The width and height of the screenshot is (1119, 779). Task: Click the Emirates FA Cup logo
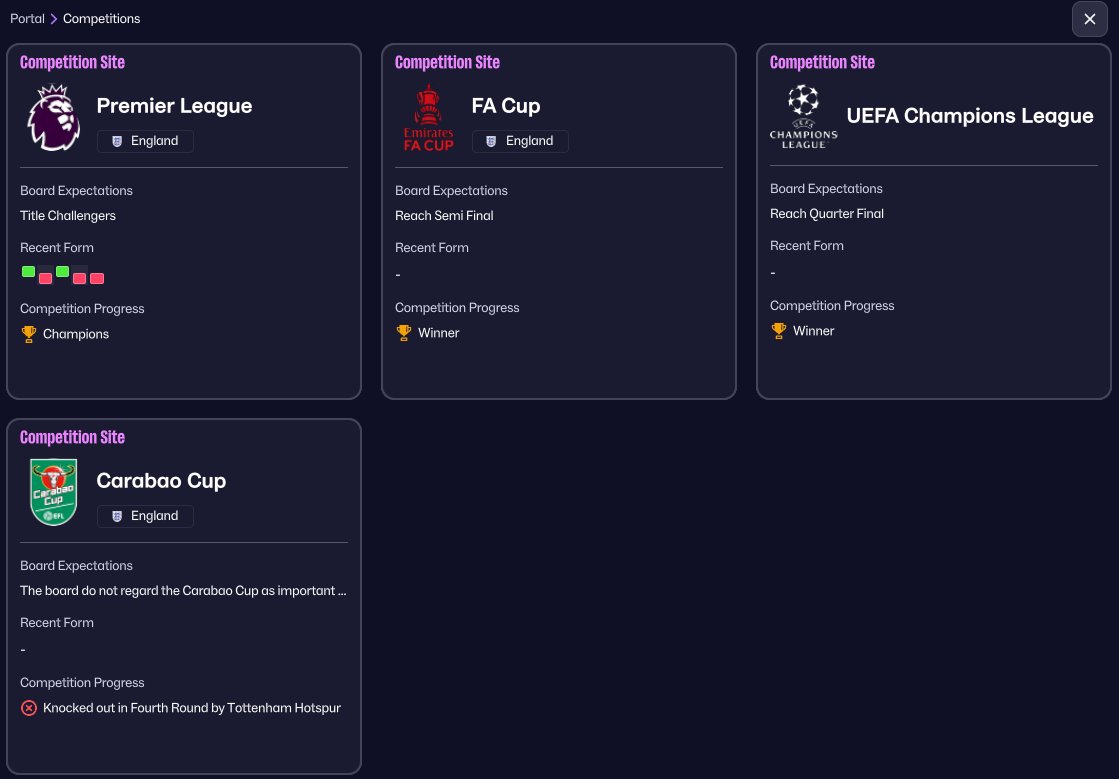coord(428,118)
